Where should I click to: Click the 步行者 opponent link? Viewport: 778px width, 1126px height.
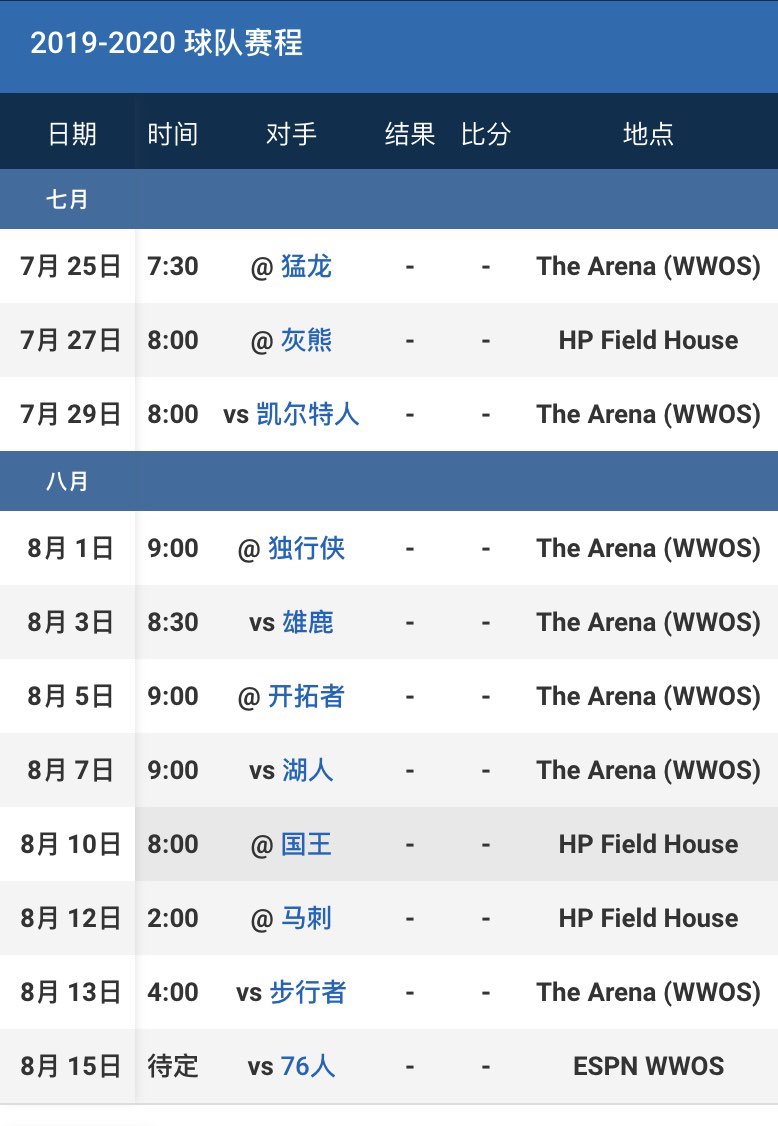coord(307,992)
